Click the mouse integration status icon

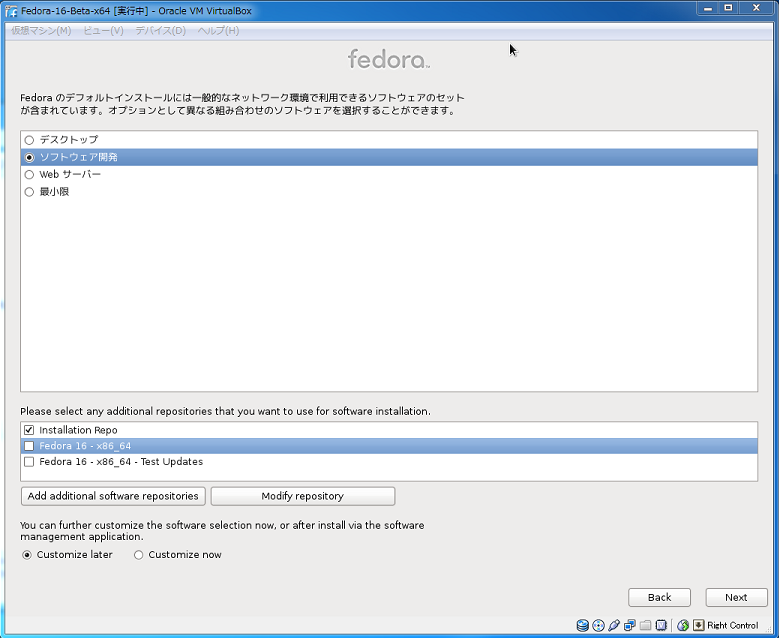(x=683, y=625)
